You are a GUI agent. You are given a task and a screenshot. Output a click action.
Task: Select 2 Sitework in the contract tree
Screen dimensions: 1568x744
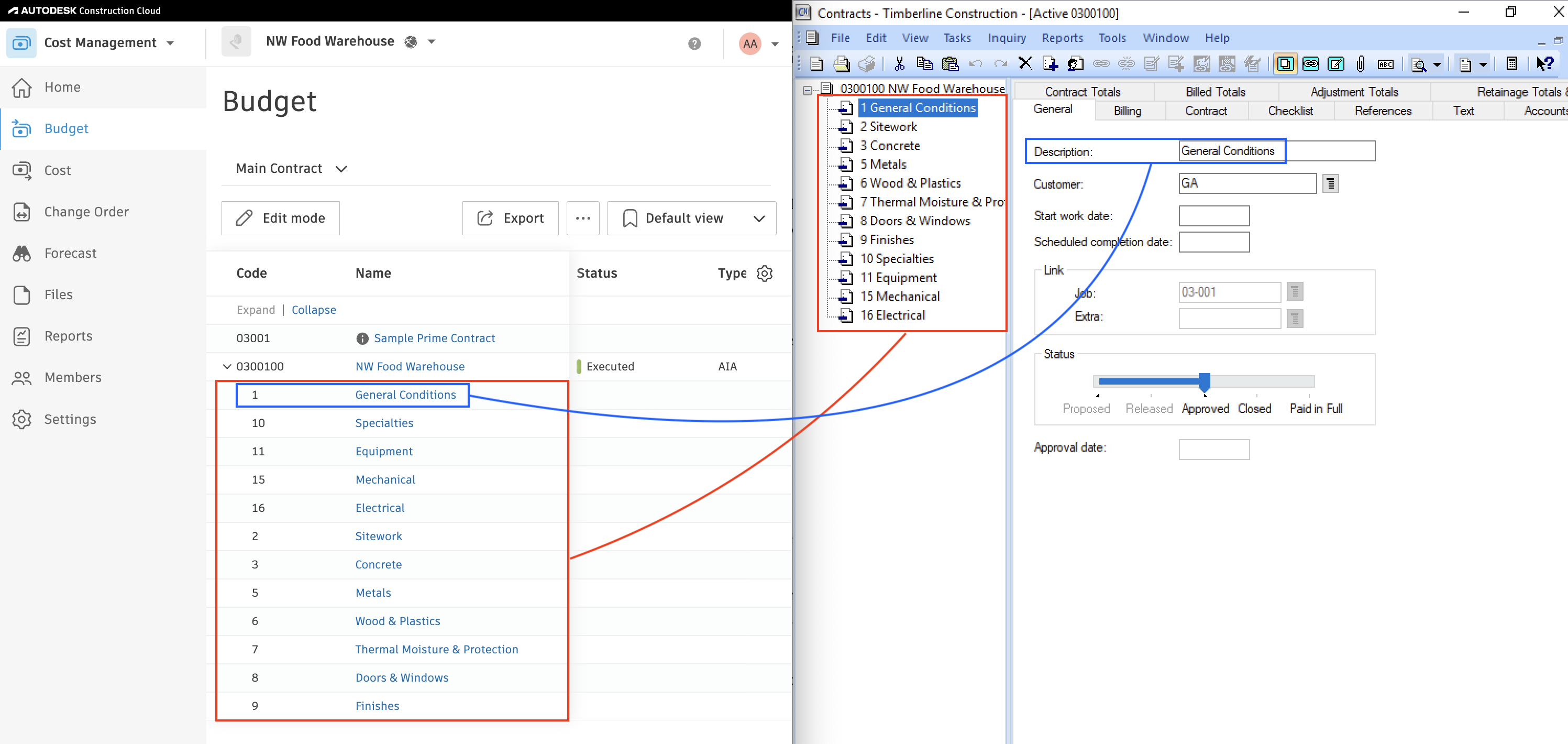tap(888, 127)
